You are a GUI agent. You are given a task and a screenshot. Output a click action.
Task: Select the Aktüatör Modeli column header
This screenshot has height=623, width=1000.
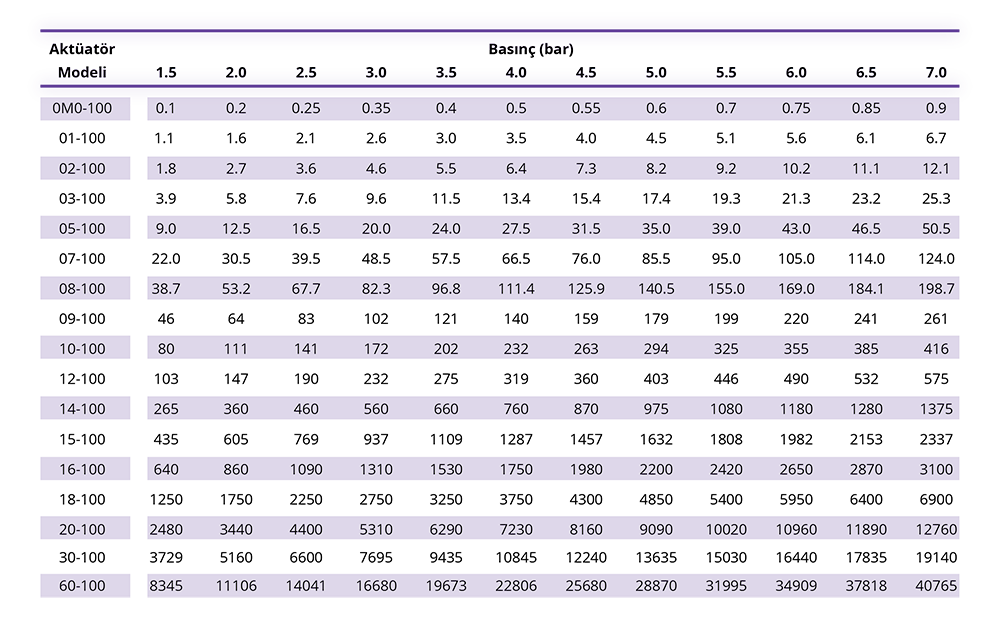[82, 60]
